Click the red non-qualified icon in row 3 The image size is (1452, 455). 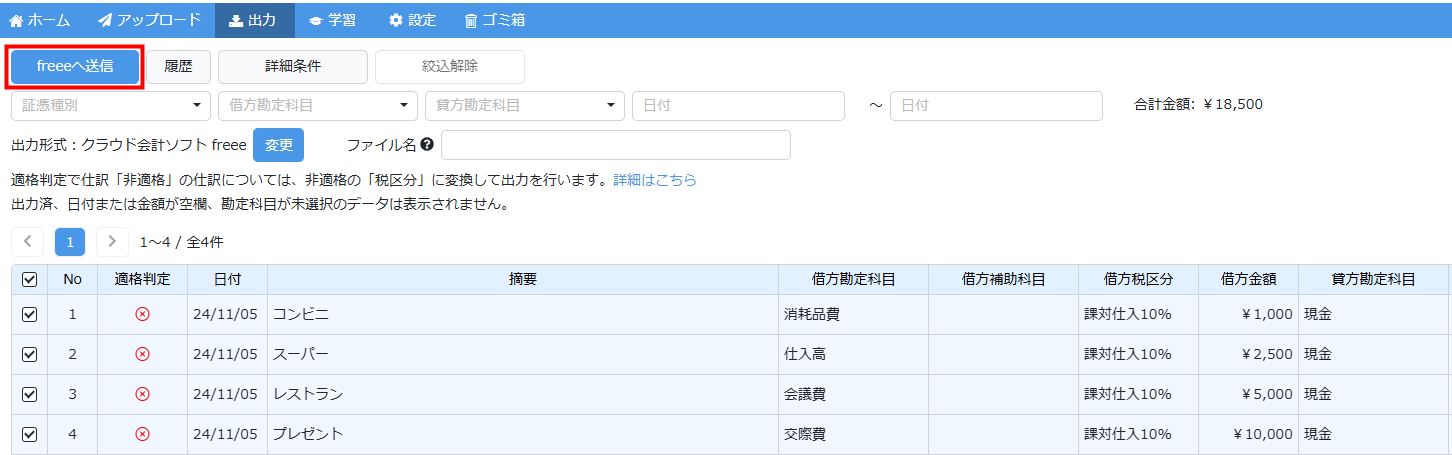pos(142,394)
